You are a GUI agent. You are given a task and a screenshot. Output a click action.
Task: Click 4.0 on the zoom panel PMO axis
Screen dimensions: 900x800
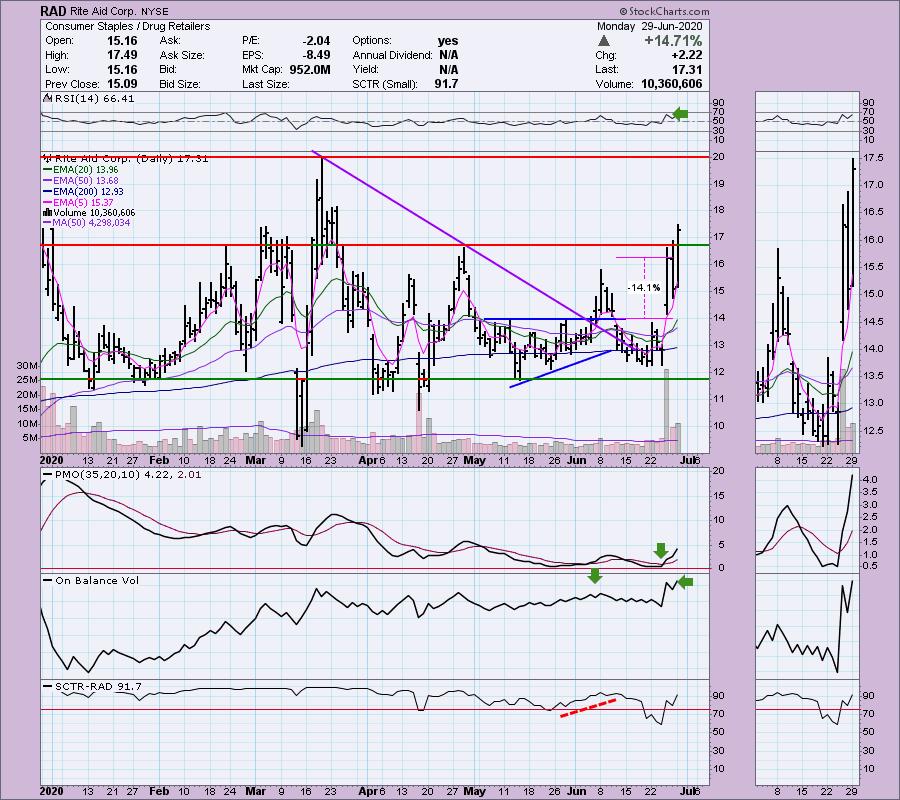(870, 479)
